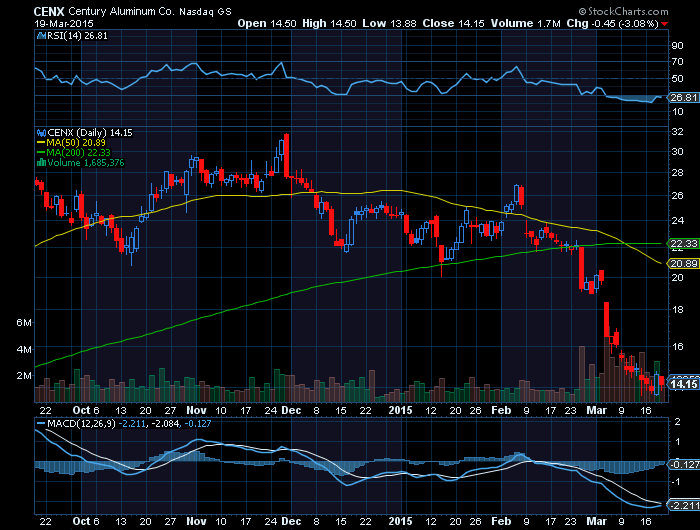700x530 pixels.
Task: Click the 26.81 RSI value tag on right axis
Action: click(683, 97)
